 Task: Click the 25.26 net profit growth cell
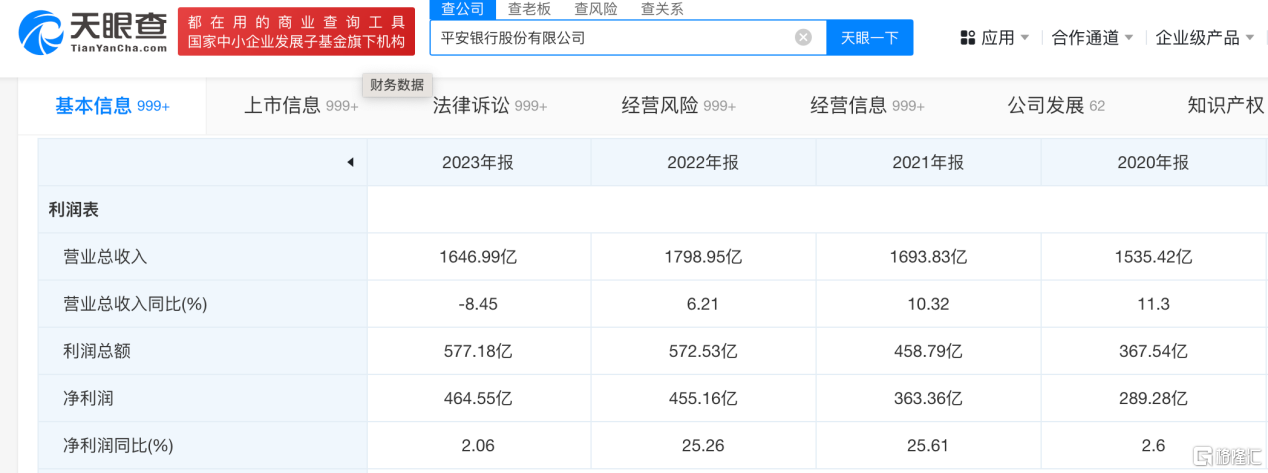click(703, 445)
